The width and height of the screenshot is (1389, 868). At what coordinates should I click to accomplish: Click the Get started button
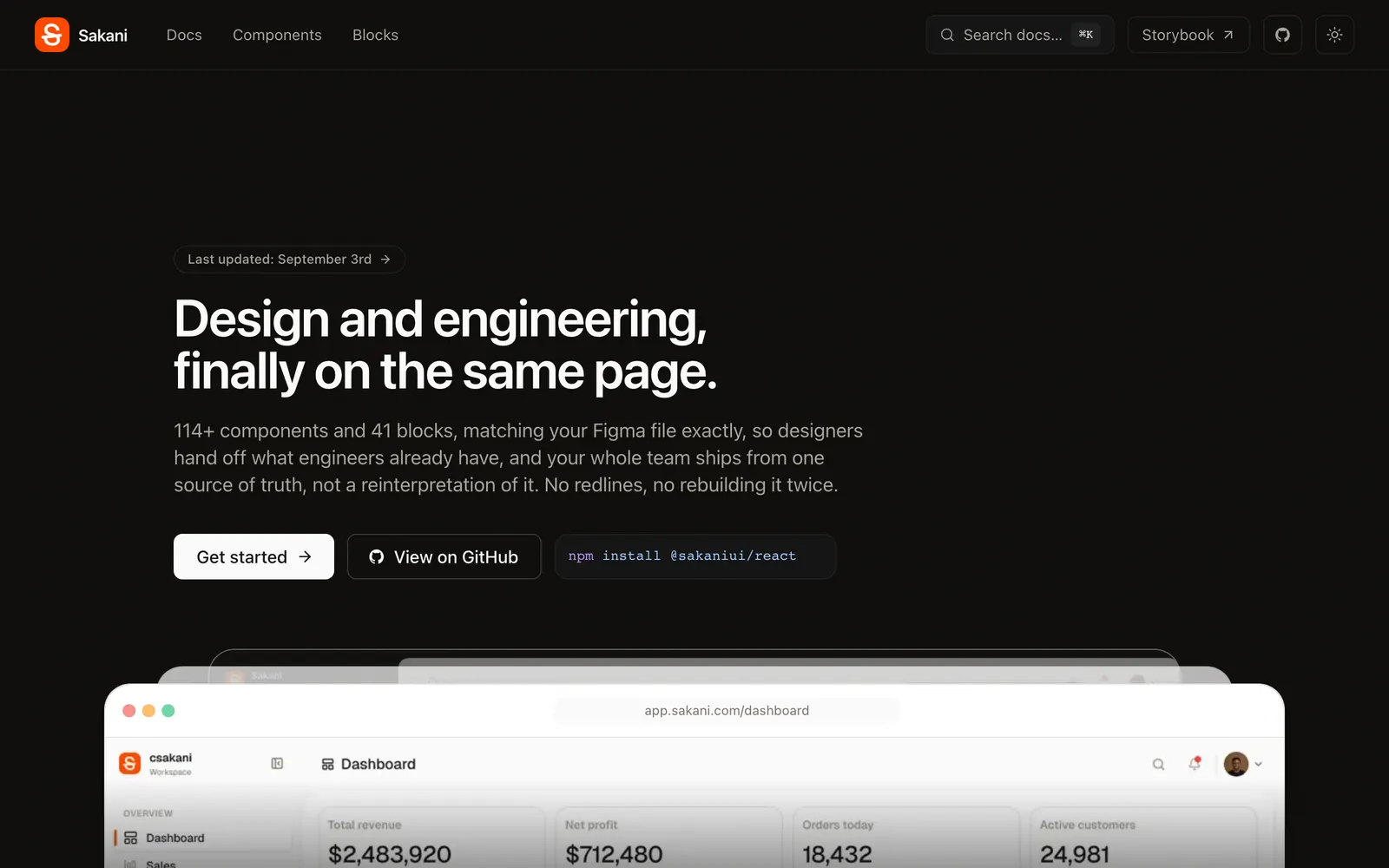point(253,556)
